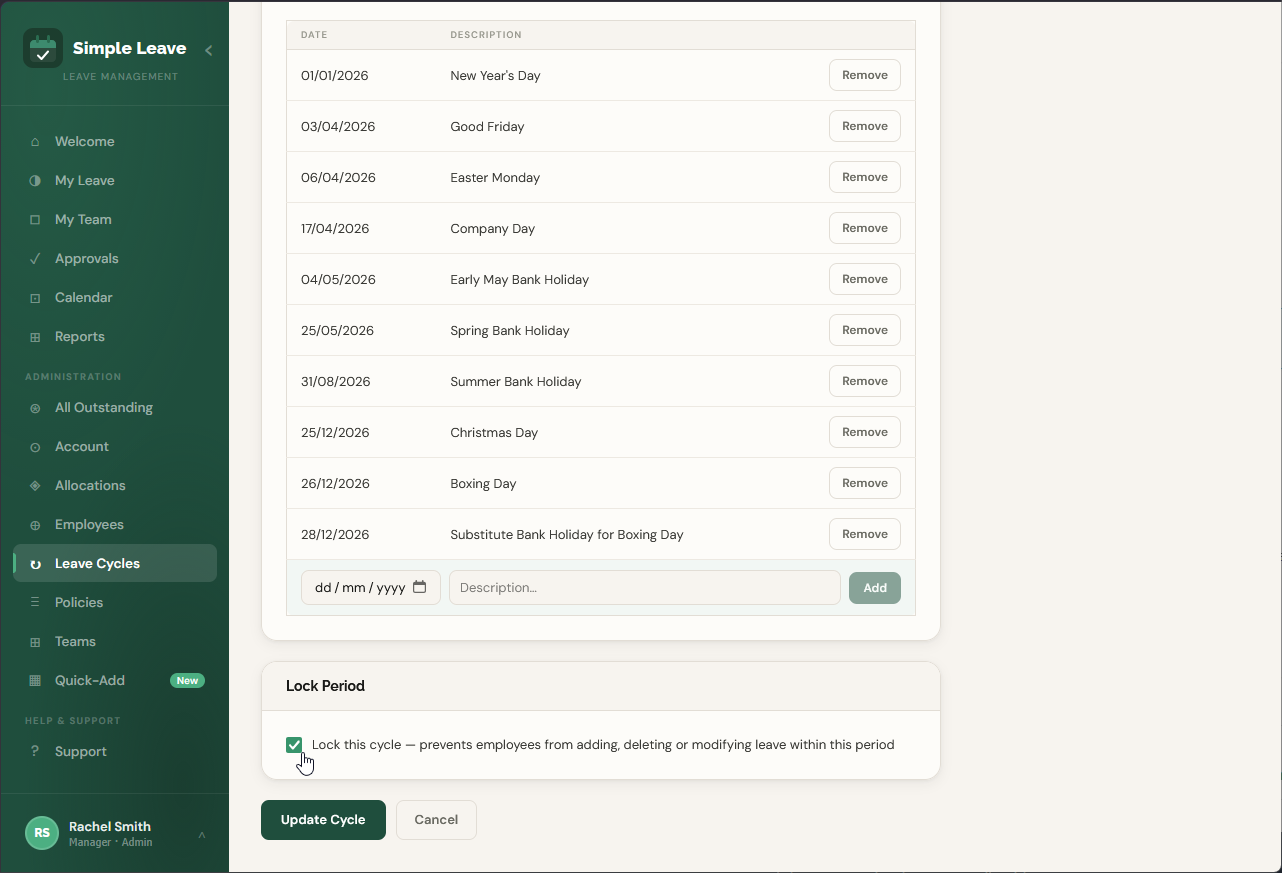Focus the holiday date dd/mm/yyyy field
The height and width of the screenshot is (873, 1282).
[x=371, y=588]
